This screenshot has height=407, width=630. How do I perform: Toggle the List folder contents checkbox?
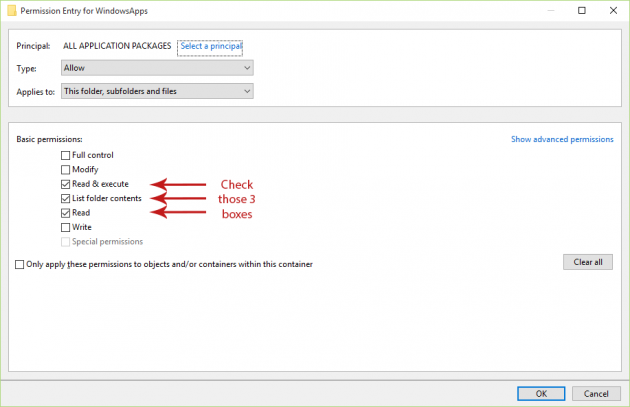pos(65,198)
